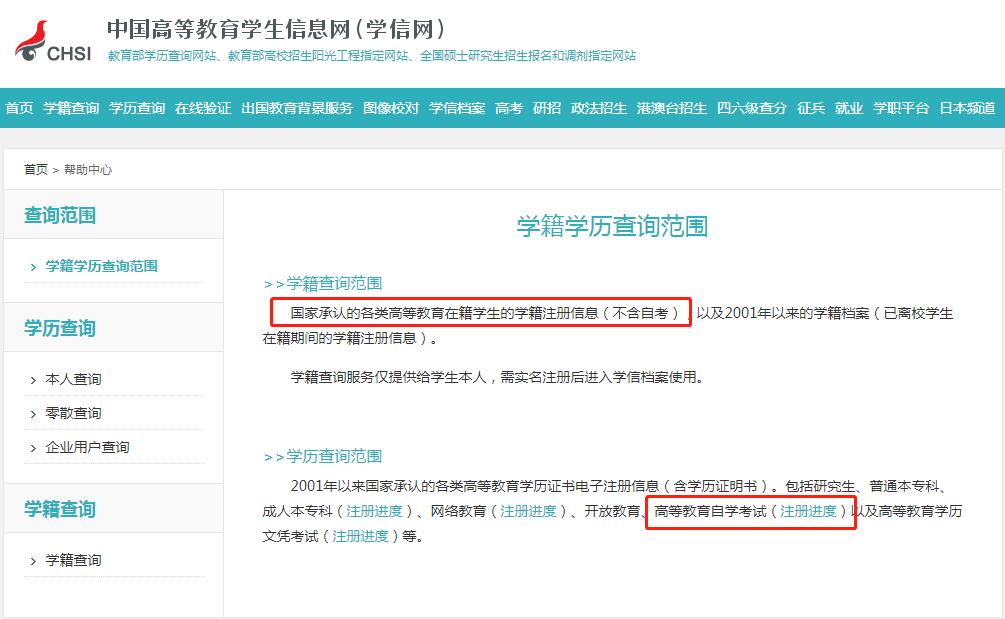Click the 首页 breadcrumb link
This screenshot has width=1005, height=619.
point(36,170)
